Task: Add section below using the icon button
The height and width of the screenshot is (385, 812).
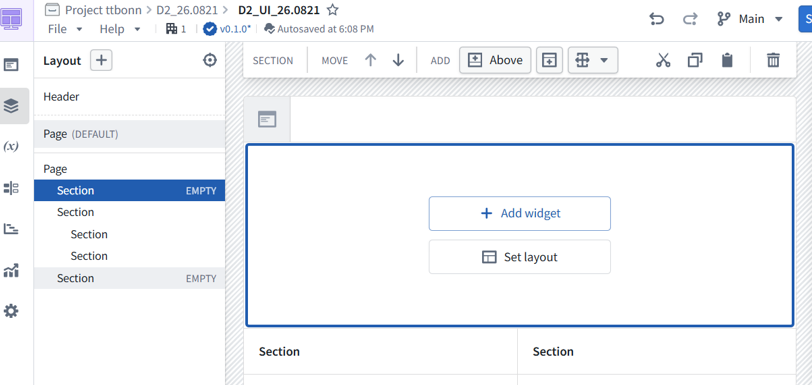Action: tap(549, 61)
